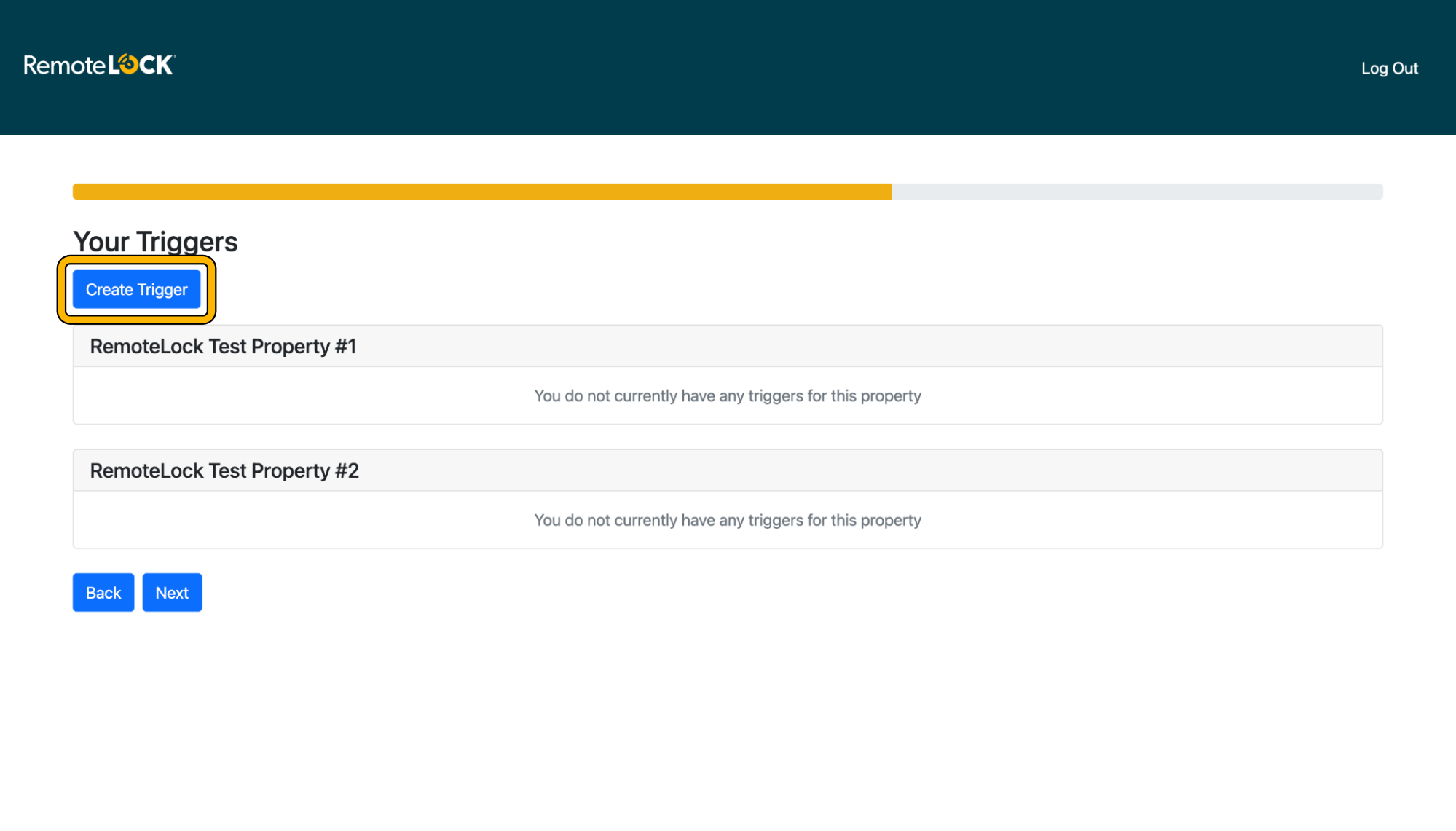Click the highlighted Create Trigger control
This screenshot has height=831, width=1456.
[136, 289]
